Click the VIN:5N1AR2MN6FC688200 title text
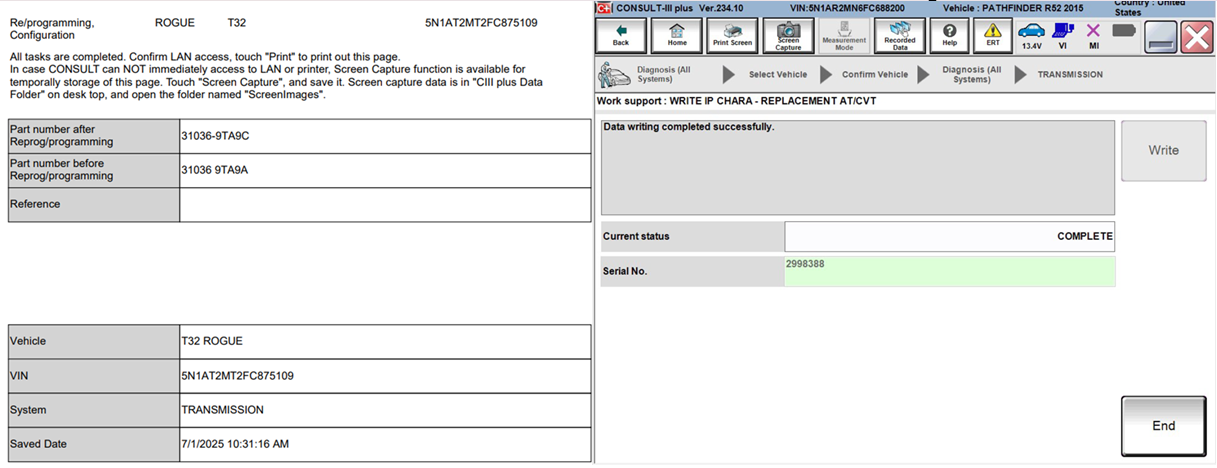The image size is (1217, 468). (847, 7)
